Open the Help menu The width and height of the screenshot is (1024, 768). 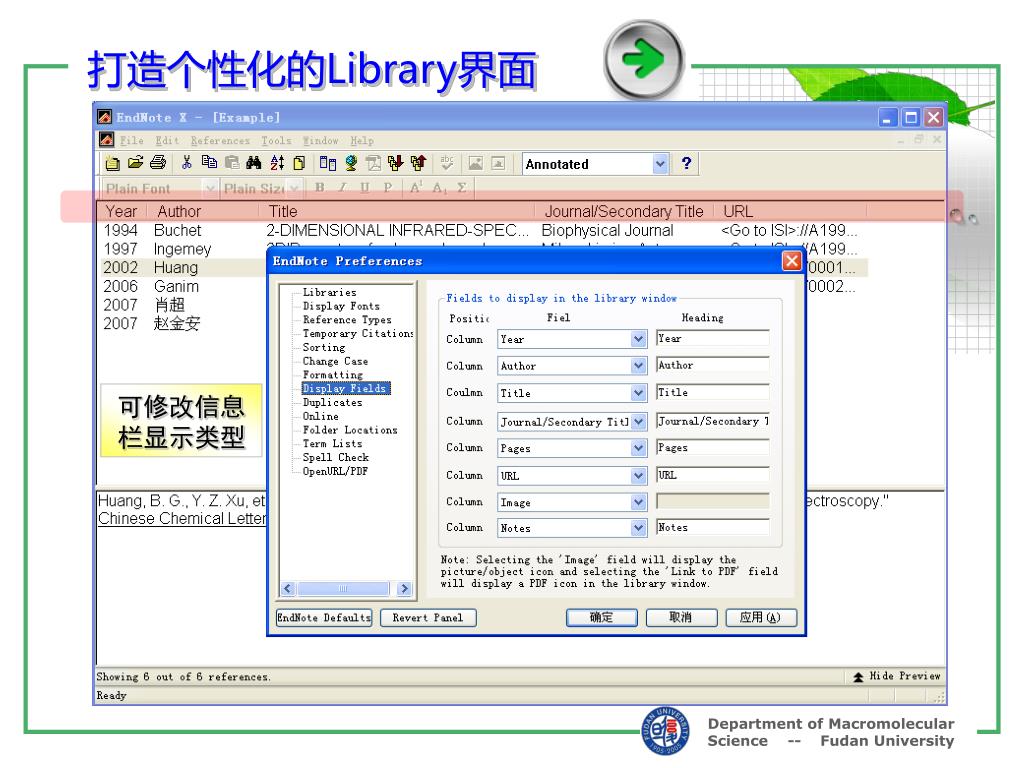pos(362,140)
